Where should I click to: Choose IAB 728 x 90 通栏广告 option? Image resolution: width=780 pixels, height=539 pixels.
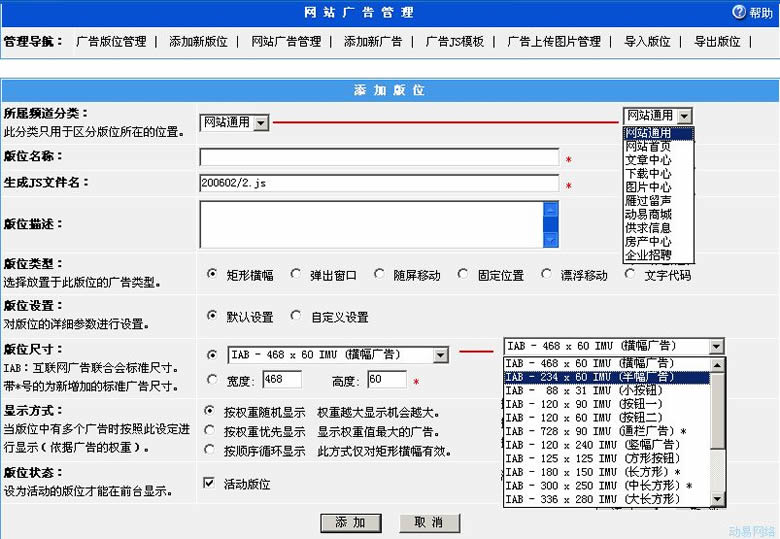click(x=607, y=432)
